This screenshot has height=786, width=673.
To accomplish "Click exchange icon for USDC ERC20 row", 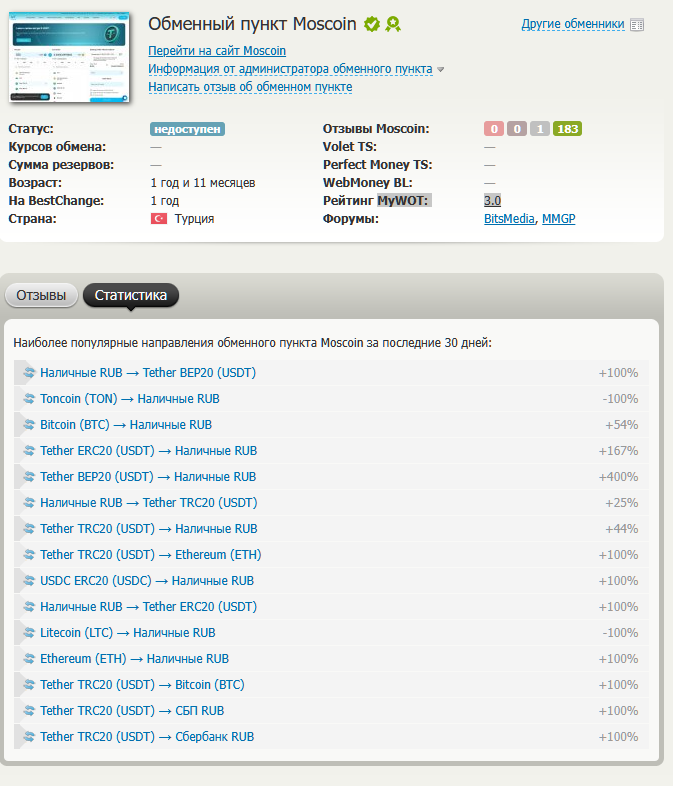I will [28, 581].
